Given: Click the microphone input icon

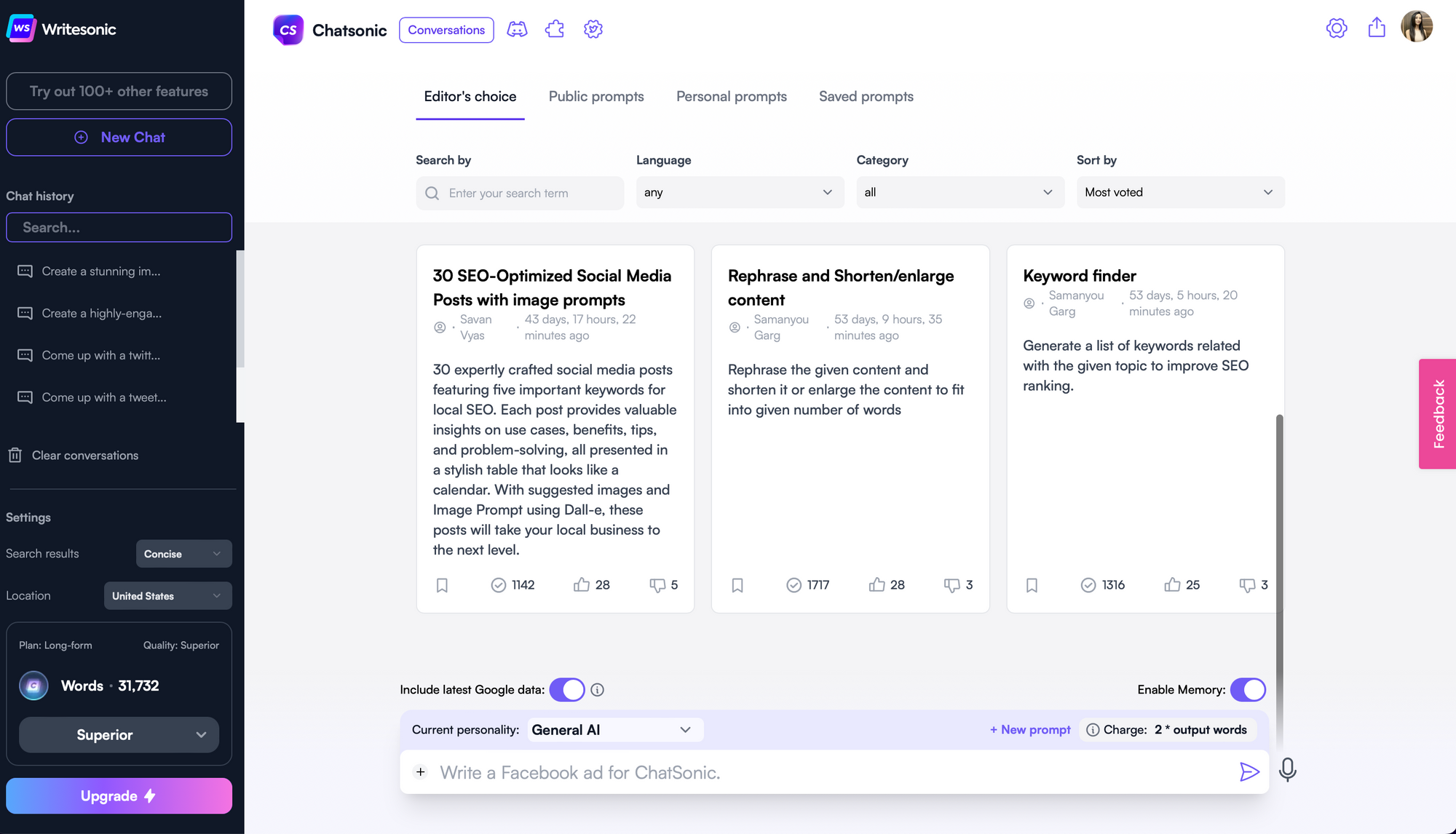Looking at the screenshot, I should coord(1289,772).
